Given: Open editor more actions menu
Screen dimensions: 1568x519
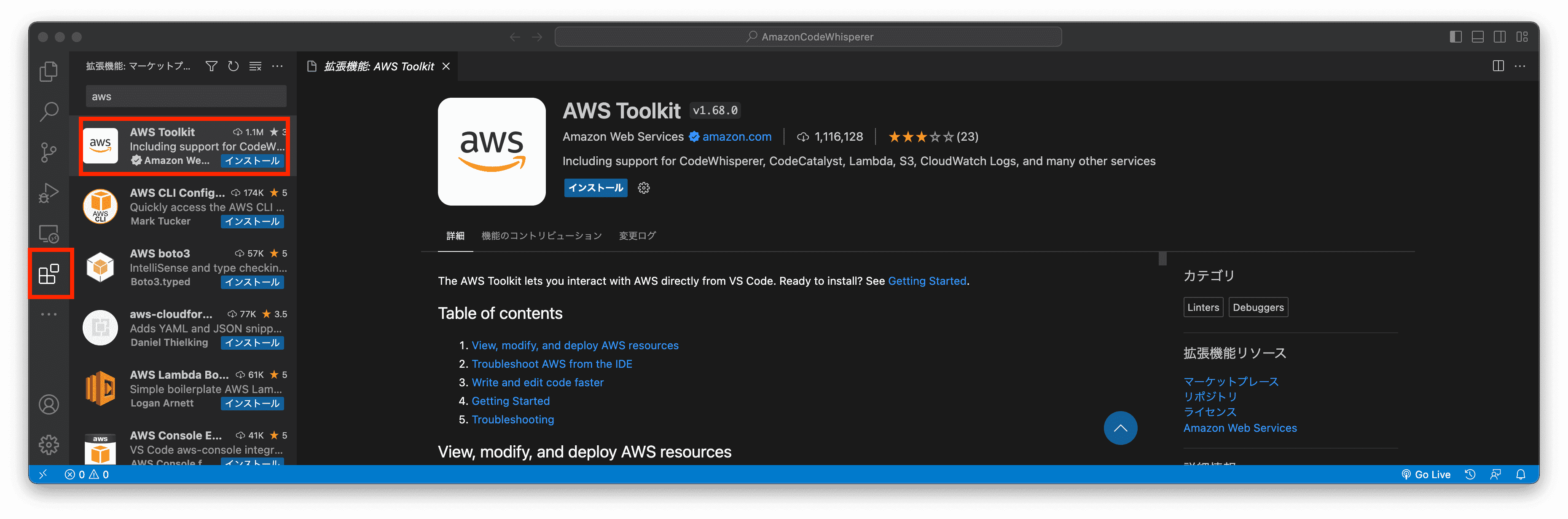Looking at the screenshot, I should 1520,66.
